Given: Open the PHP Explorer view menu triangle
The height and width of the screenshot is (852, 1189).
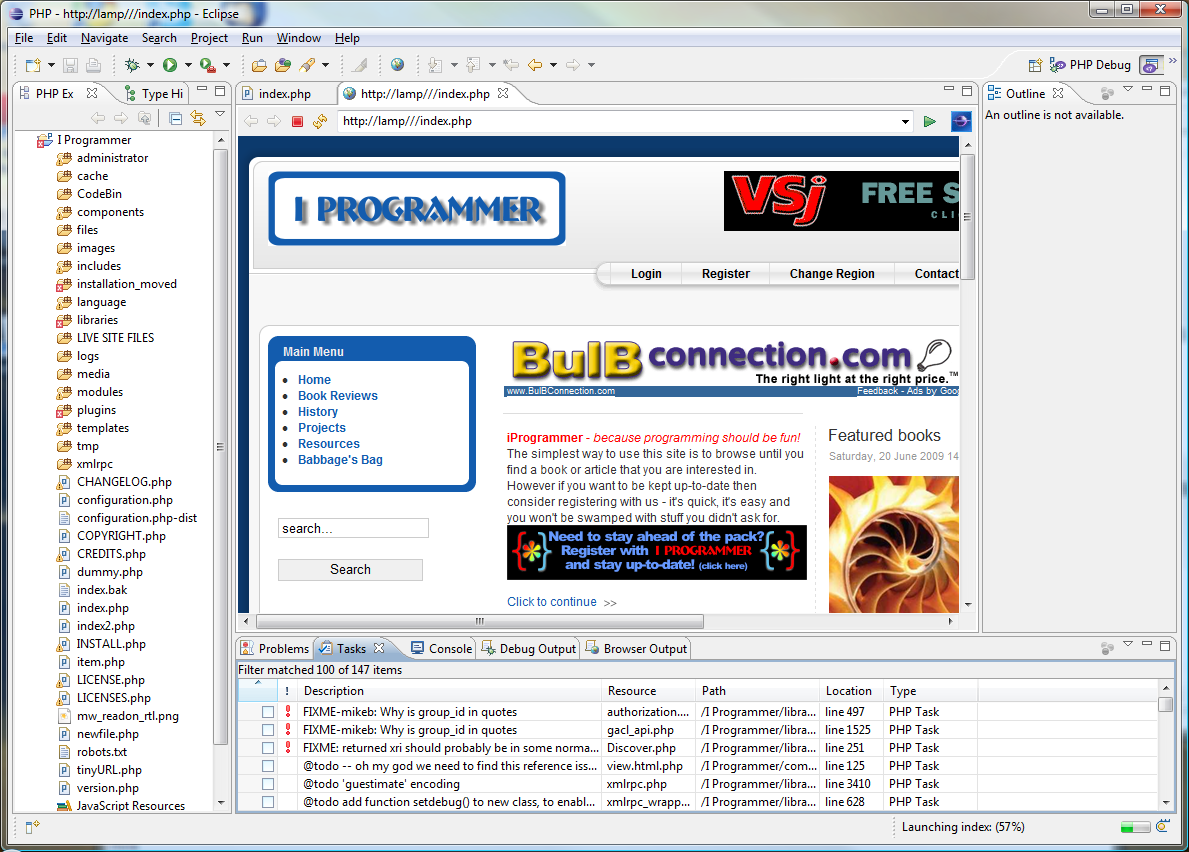Looking at the screenshot, I should click(x=220, y=114).
